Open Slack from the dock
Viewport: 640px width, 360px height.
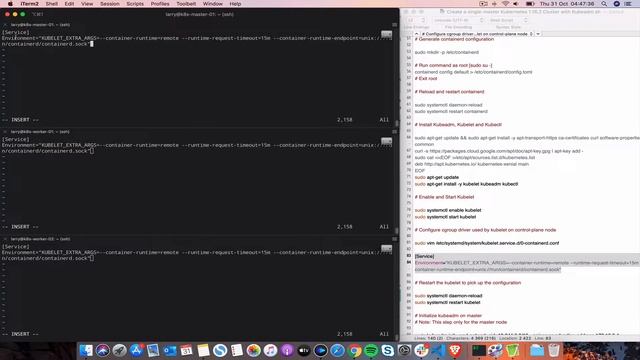coord(421,350)
